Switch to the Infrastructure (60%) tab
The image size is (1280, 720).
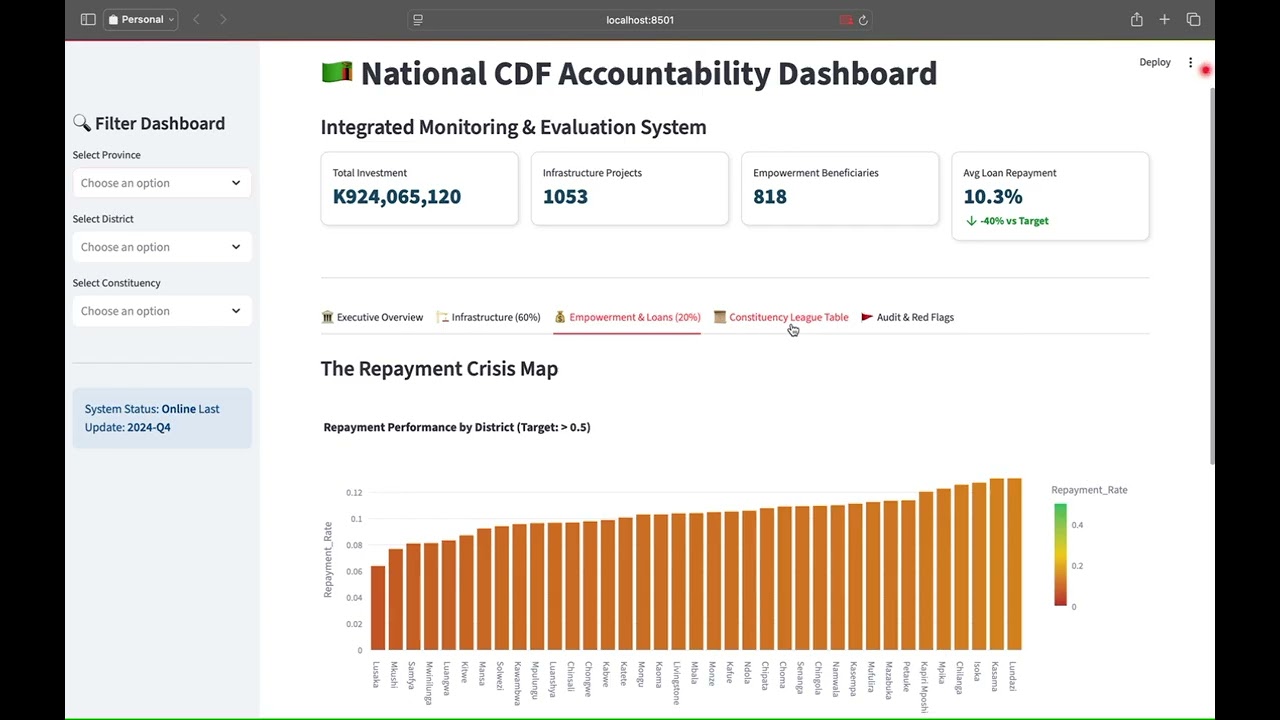488,317
